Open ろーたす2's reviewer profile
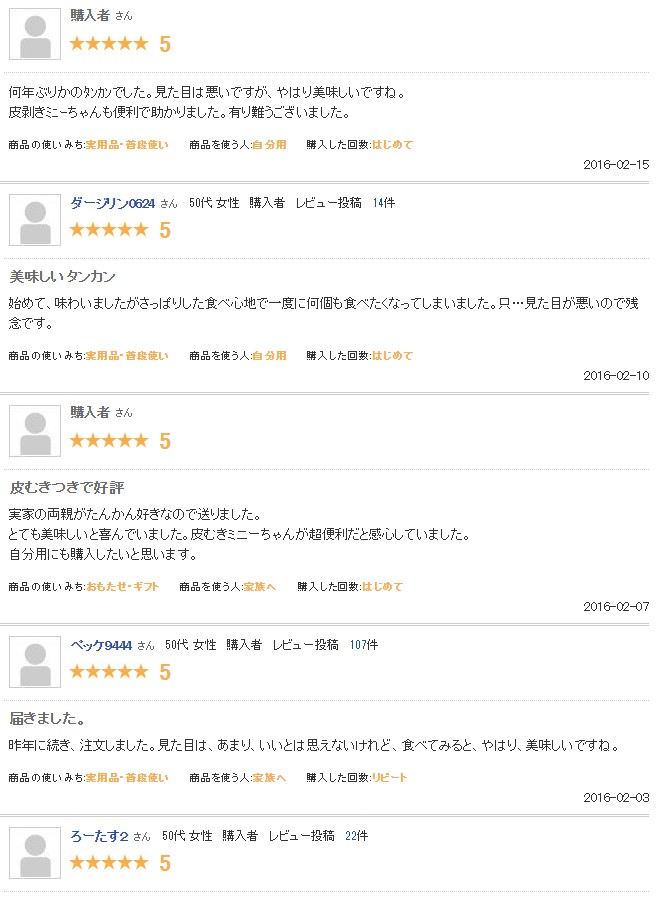The height and width of the screenshot is (898, 669). coord(98,836)
